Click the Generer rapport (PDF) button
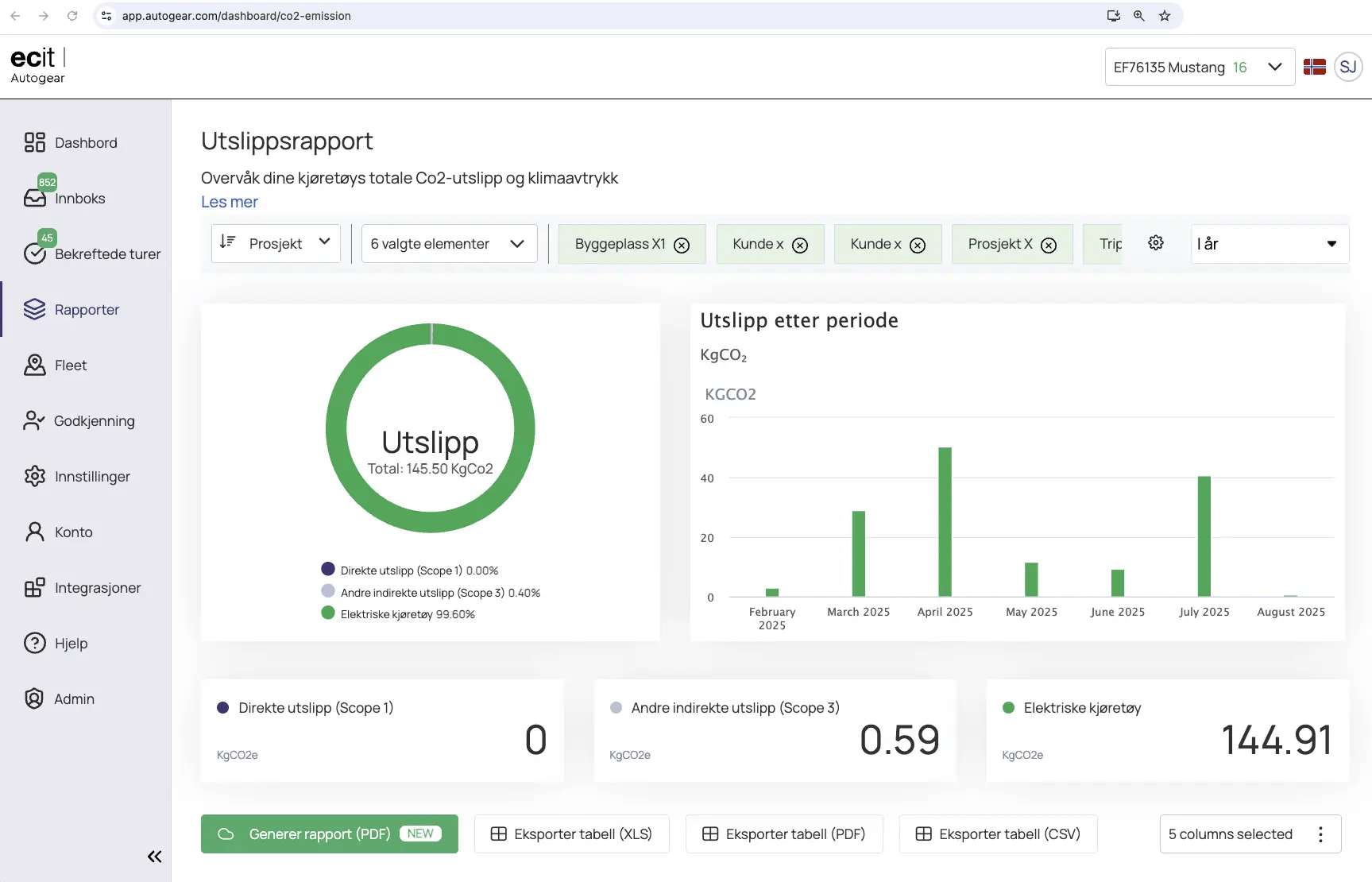 coord(330,834)
